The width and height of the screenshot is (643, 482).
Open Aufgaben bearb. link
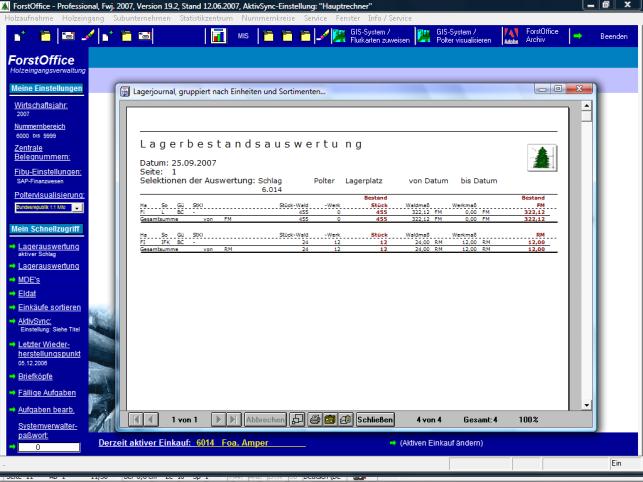(x=46, y=409)
